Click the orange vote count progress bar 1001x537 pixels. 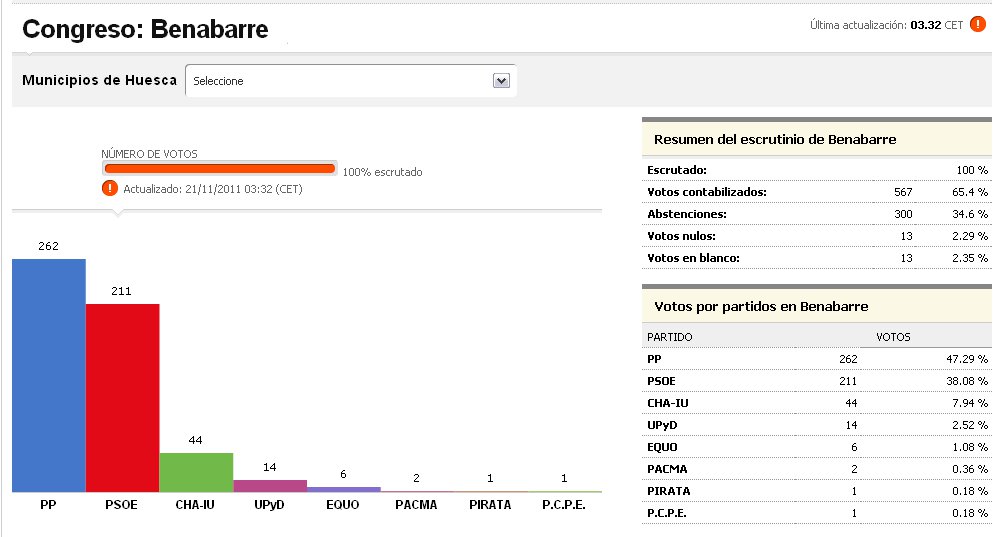click(x=219, y=169)
